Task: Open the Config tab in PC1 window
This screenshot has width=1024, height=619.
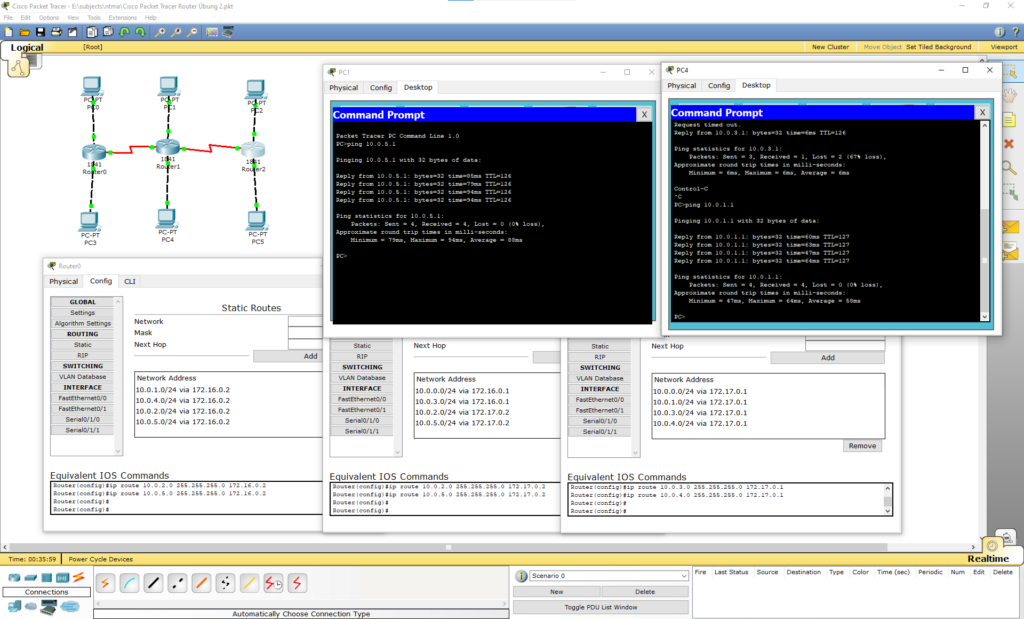Action: [381, 88]
